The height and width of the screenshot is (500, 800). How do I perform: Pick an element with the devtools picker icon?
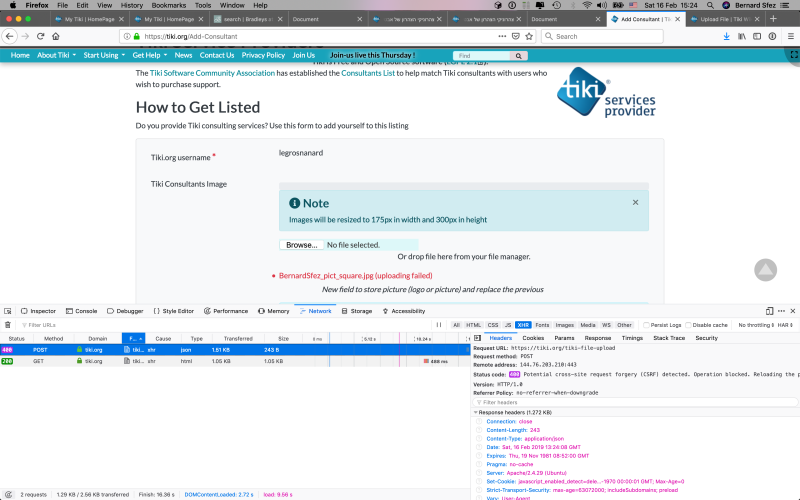(x=8, y=311)
